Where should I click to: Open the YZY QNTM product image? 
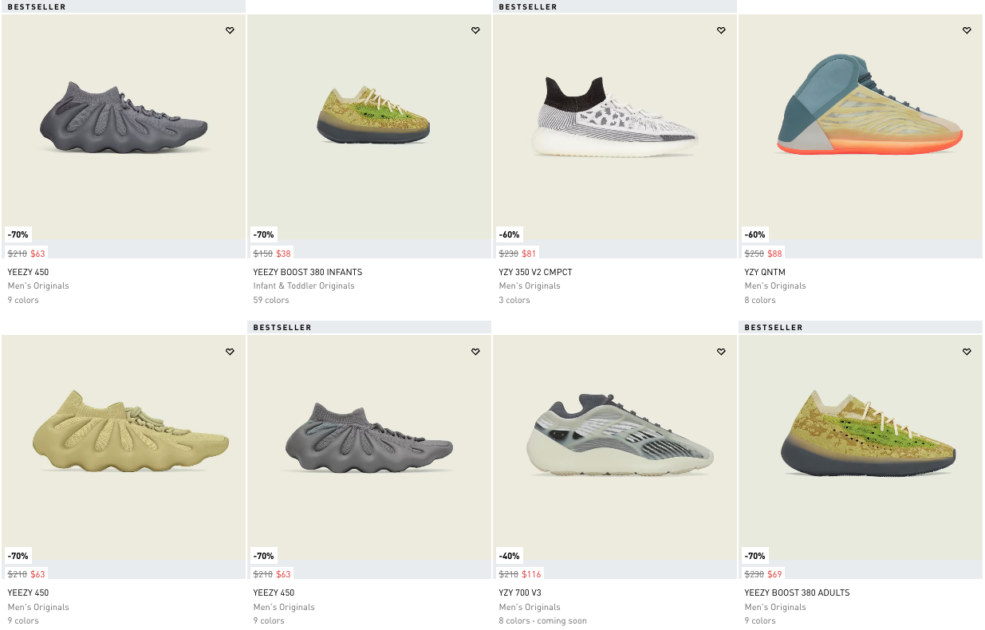point(869,105)
